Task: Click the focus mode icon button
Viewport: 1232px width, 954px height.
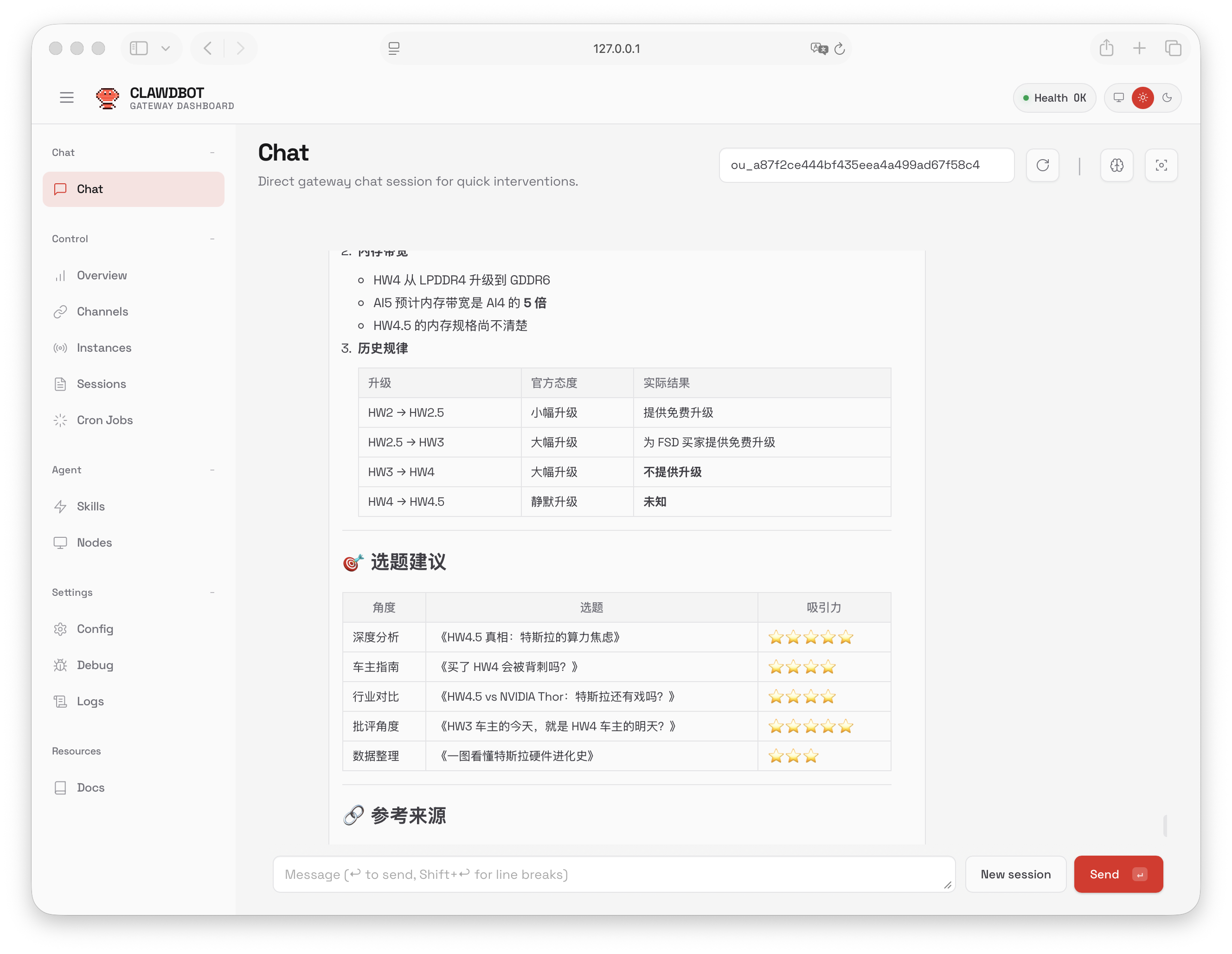Action: [x=1161, y=165]
